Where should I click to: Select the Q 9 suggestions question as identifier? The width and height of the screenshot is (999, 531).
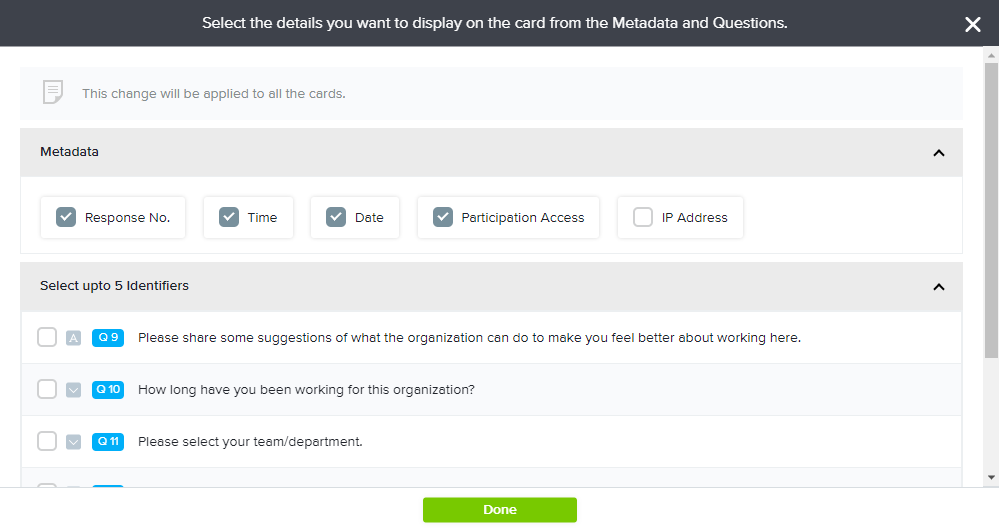click(x=47, y=338)
